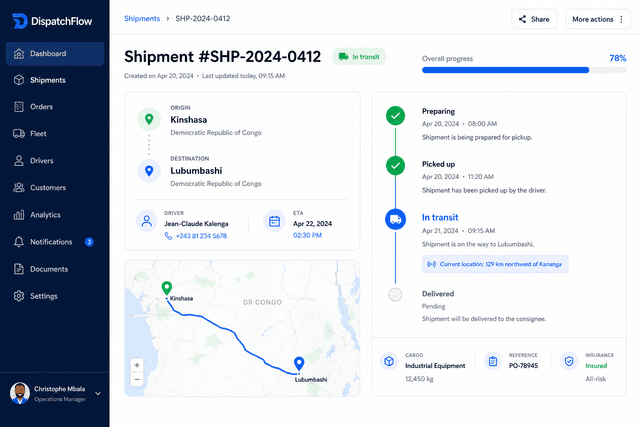The image size is (640, 427).
Task: Click the Kinshasa origin city name
Action: click(189, 120)
